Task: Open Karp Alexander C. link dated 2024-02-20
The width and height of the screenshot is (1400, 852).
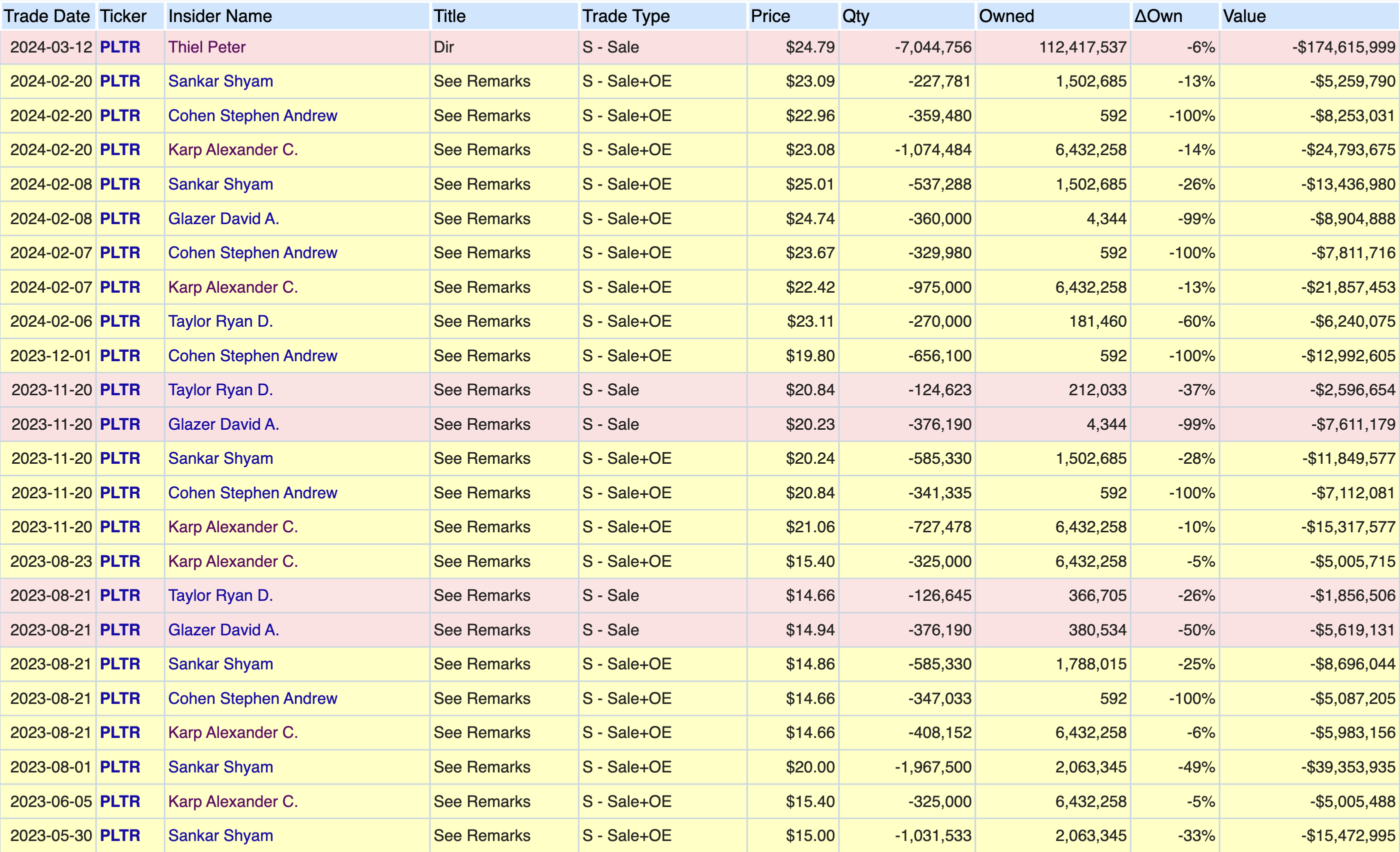Action: tap(233, 150)
